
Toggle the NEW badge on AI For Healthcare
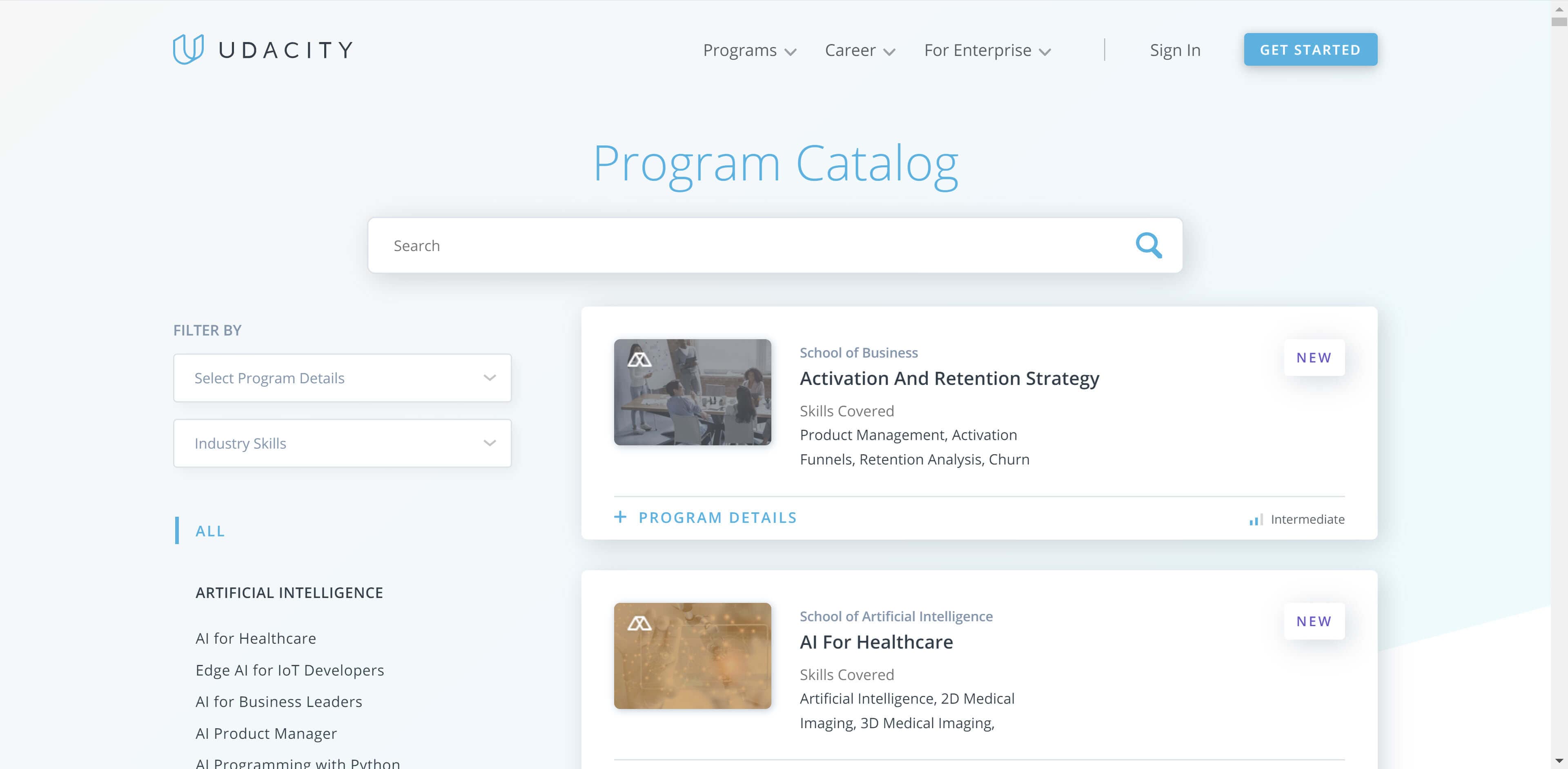pyautogui.click(x=1314, y=621)
